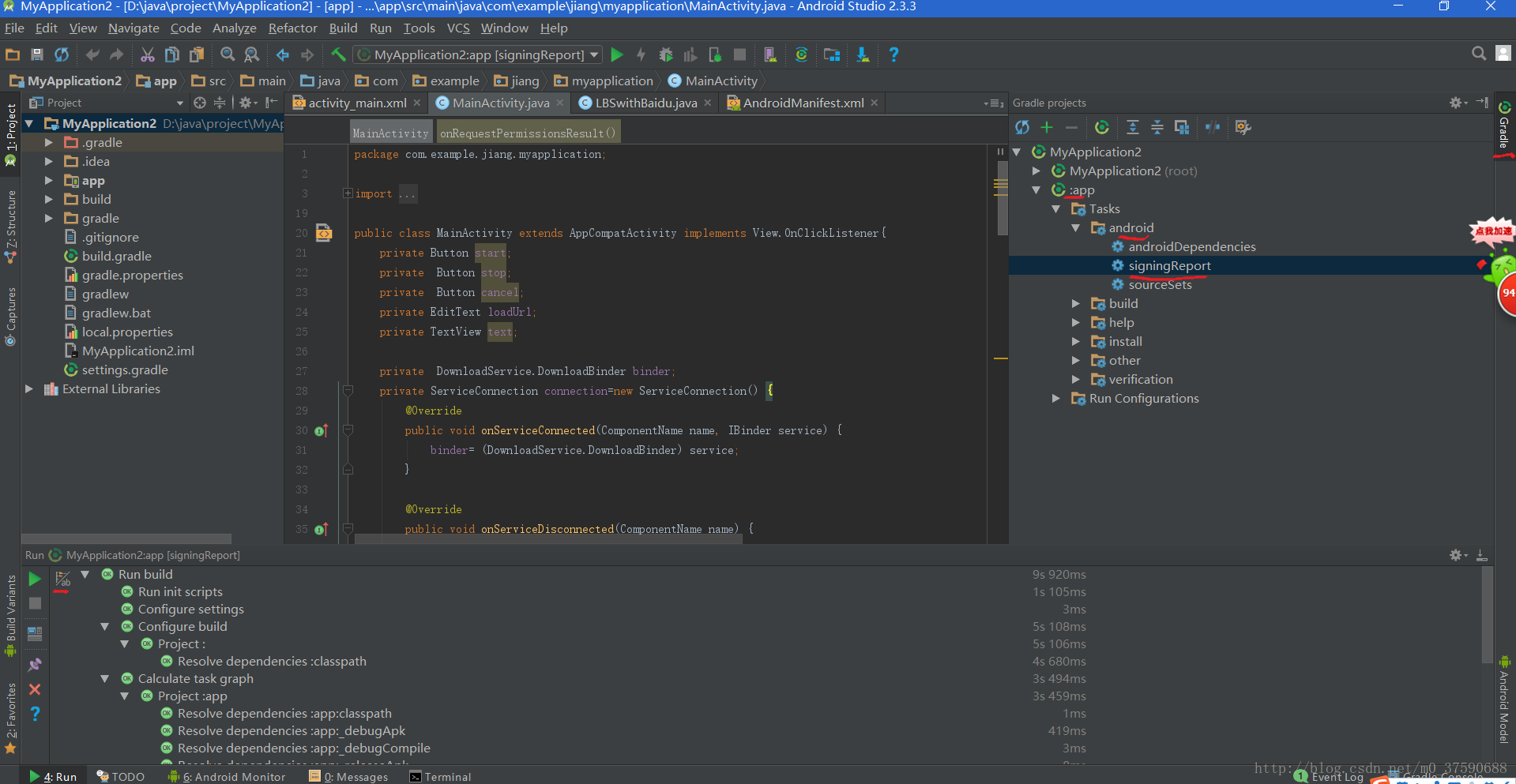Expand Run Configurations in Gradle panel
The width and height of the screenshot is (1516, 784).
point(1055,398)
